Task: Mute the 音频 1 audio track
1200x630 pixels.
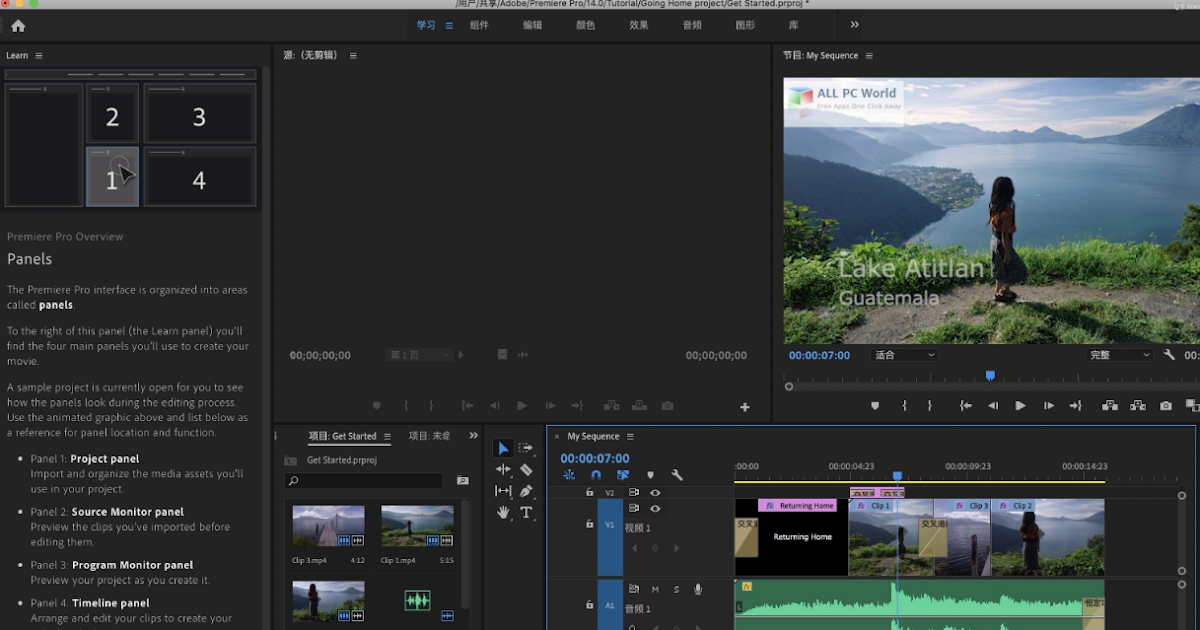Action: (655, 589)
